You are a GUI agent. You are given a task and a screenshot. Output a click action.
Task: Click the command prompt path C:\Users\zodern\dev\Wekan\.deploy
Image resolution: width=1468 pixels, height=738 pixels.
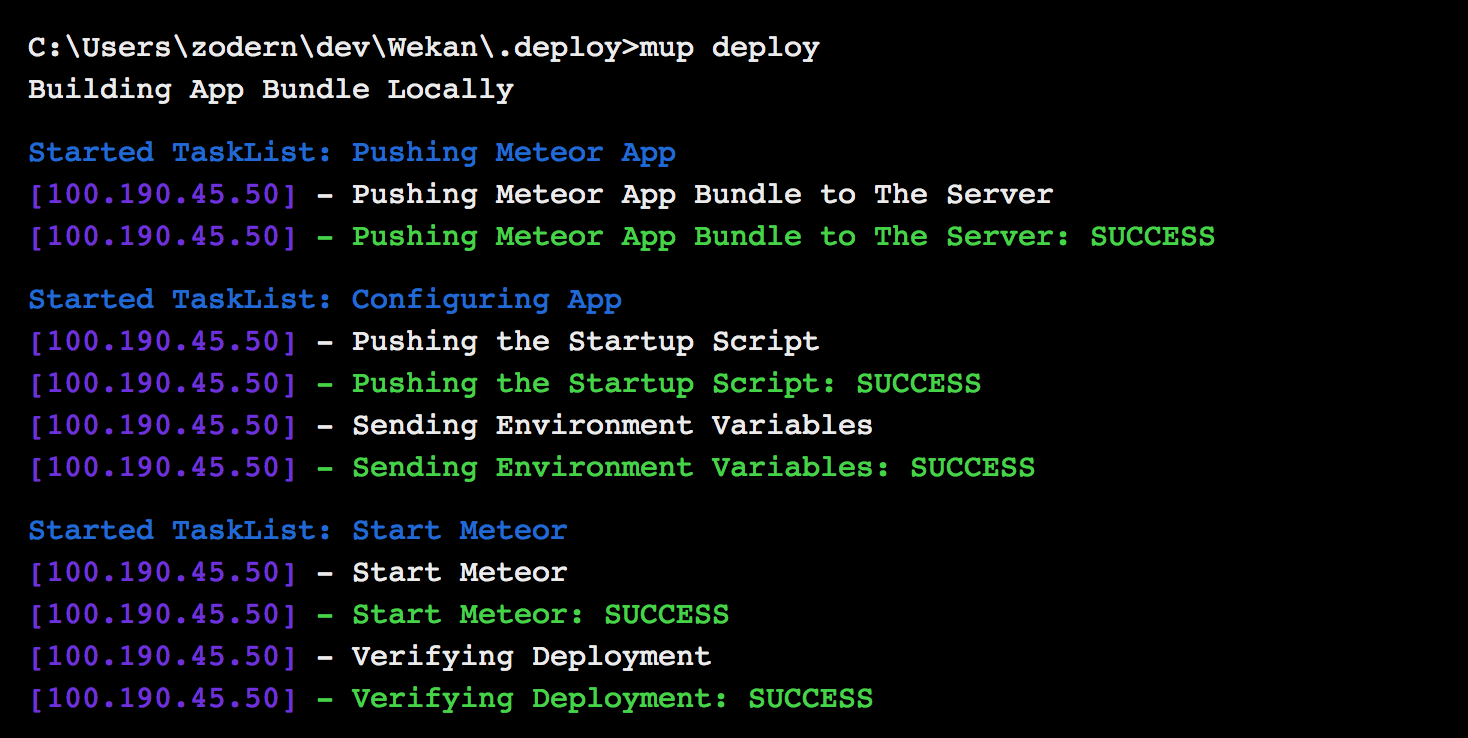coord(324,48)
